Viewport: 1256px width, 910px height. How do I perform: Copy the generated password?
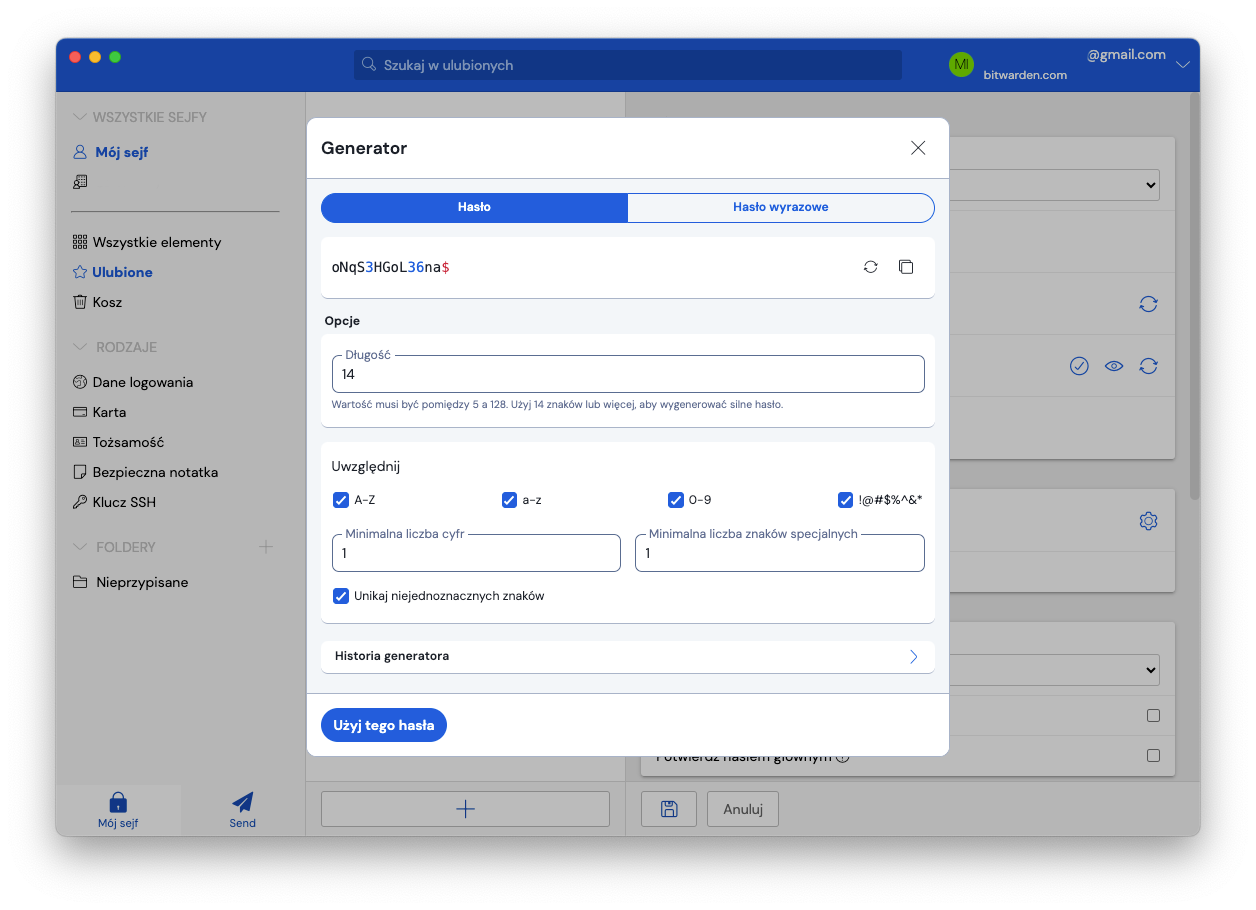click(x=906, y=267)
